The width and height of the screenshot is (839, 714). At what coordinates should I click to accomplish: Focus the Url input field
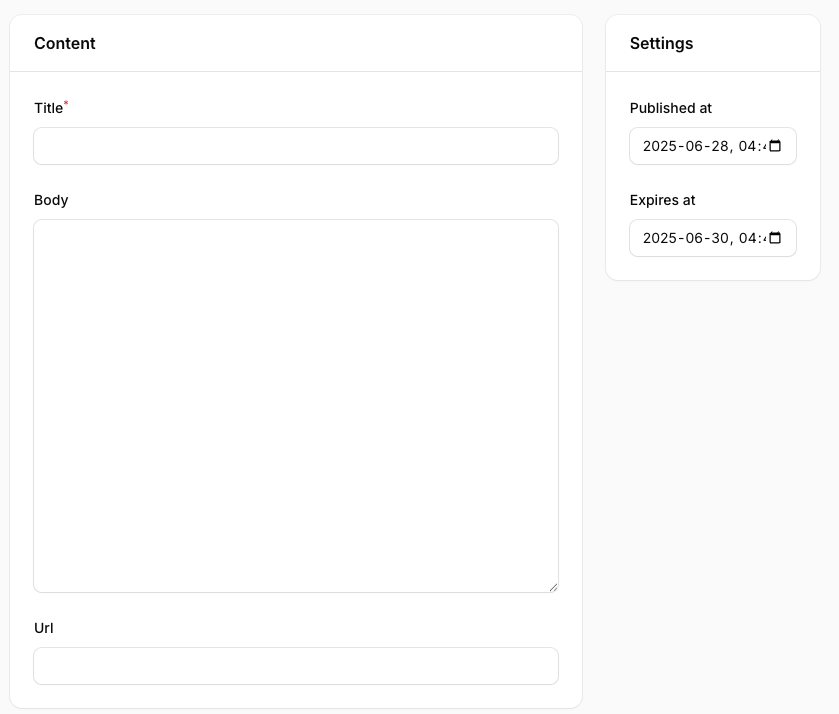(x=296, y=666)
